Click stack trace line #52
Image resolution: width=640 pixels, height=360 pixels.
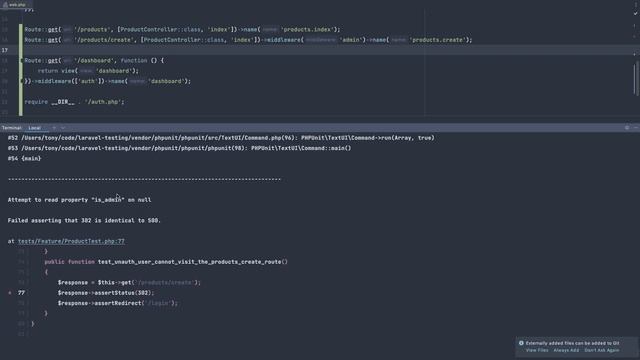tap(221, 138)
